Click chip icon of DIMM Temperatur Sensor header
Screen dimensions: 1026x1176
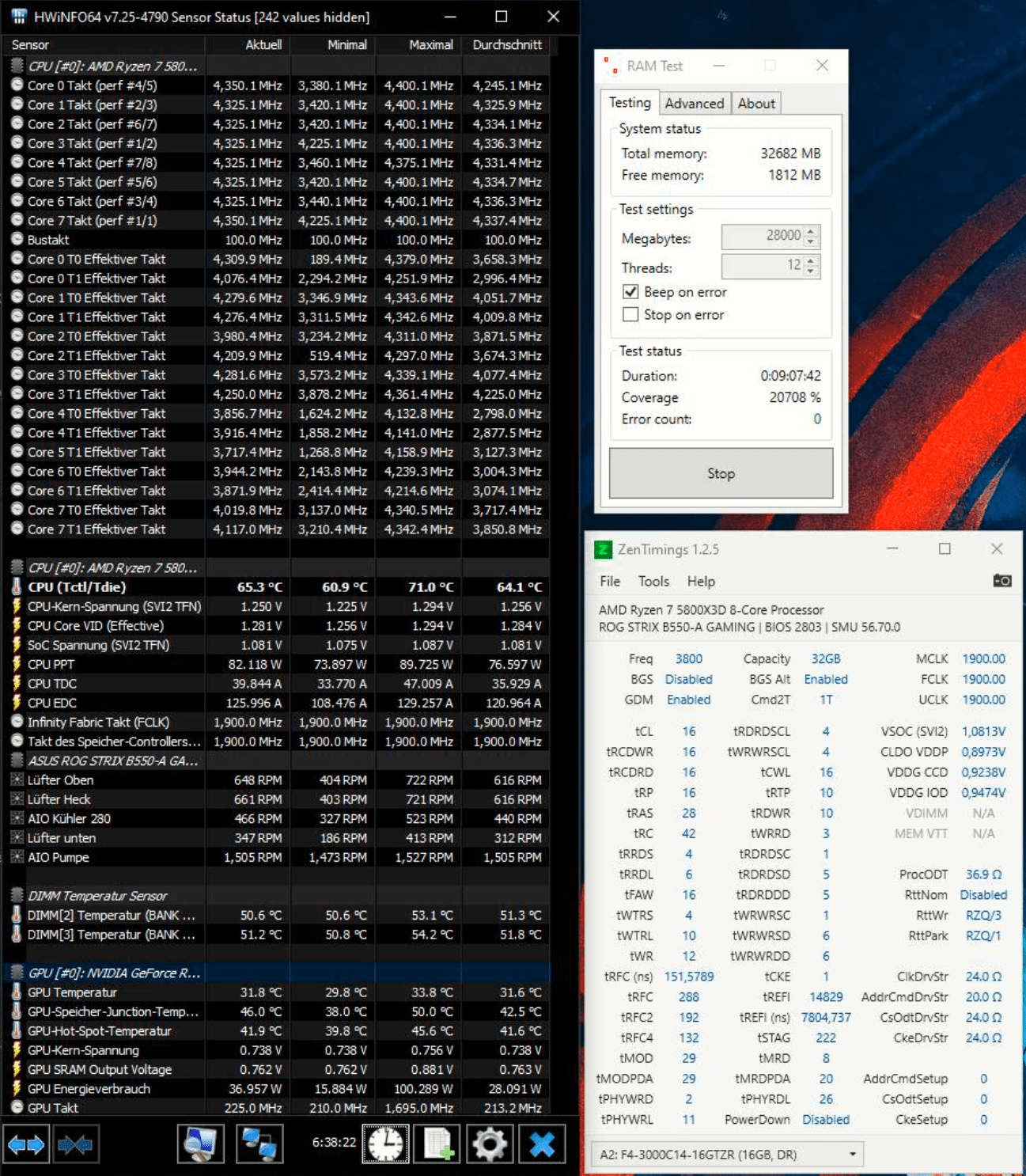pyautogui.click(x=17, y=895)
